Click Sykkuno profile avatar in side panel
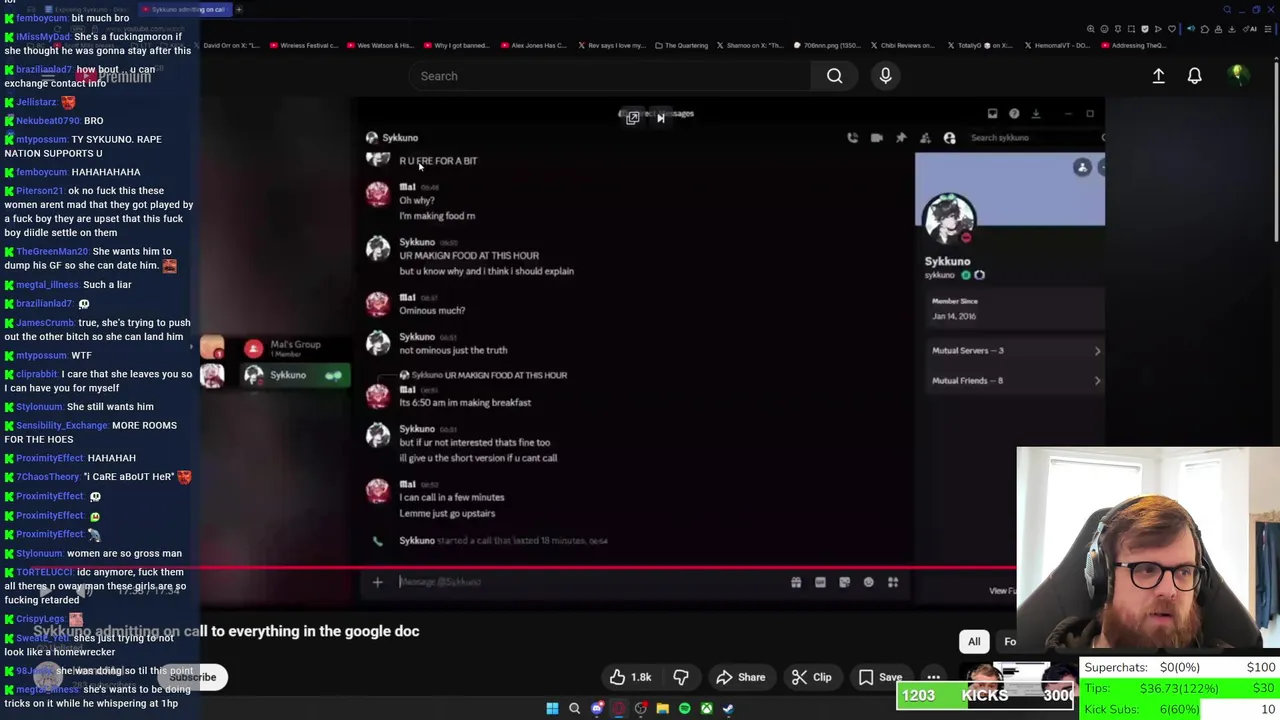1280x720 pixels. click(x=949, y=219)
